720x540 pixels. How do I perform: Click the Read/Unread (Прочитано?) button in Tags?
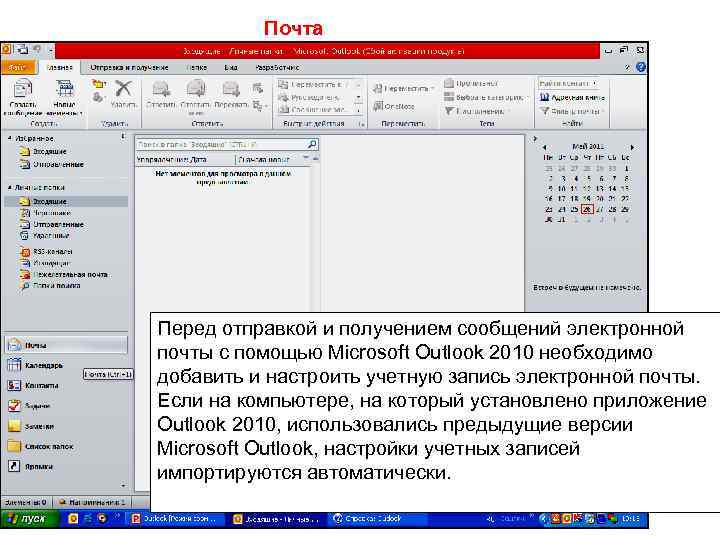tap(471, 84)
